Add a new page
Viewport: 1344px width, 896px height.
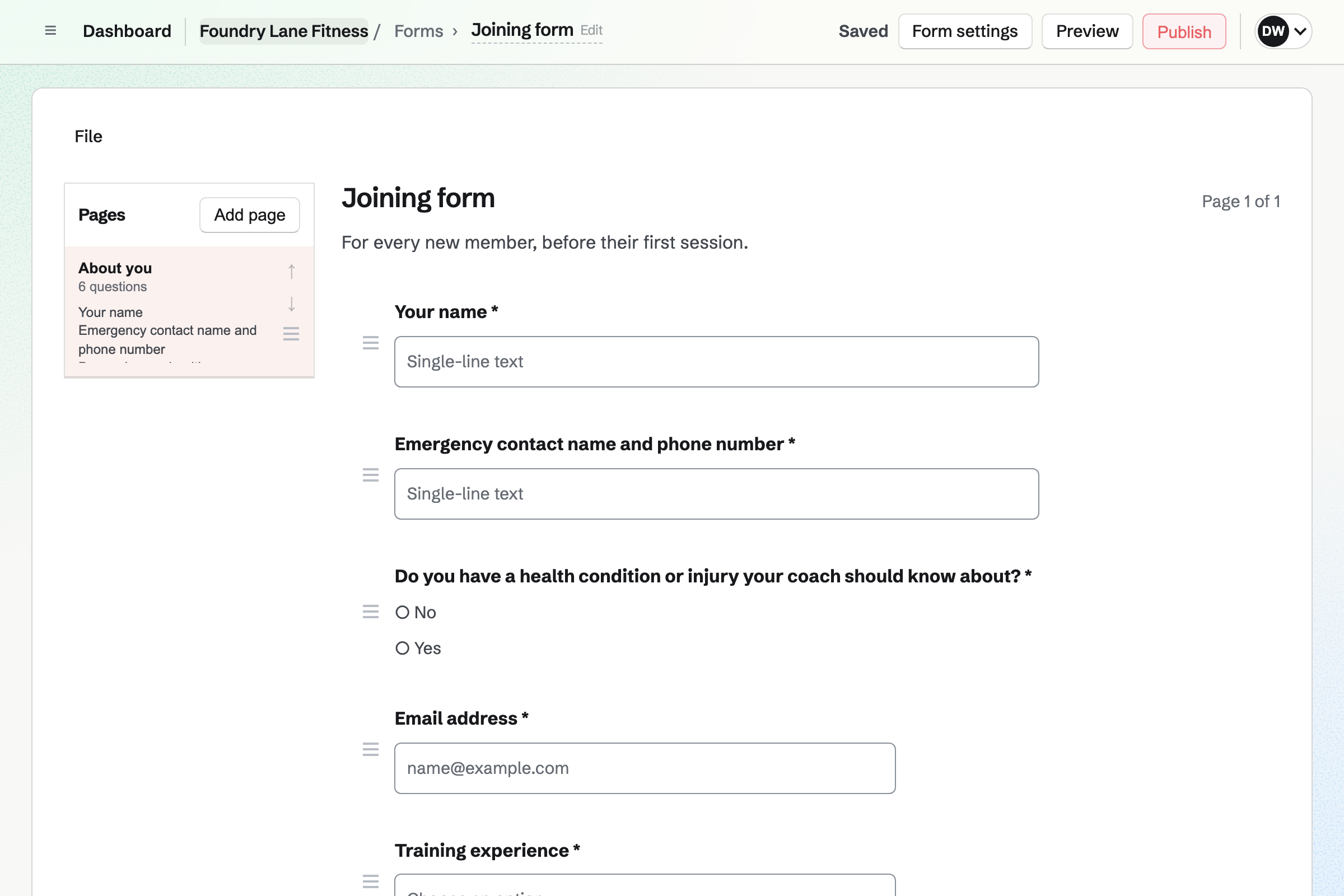(250, 215)
